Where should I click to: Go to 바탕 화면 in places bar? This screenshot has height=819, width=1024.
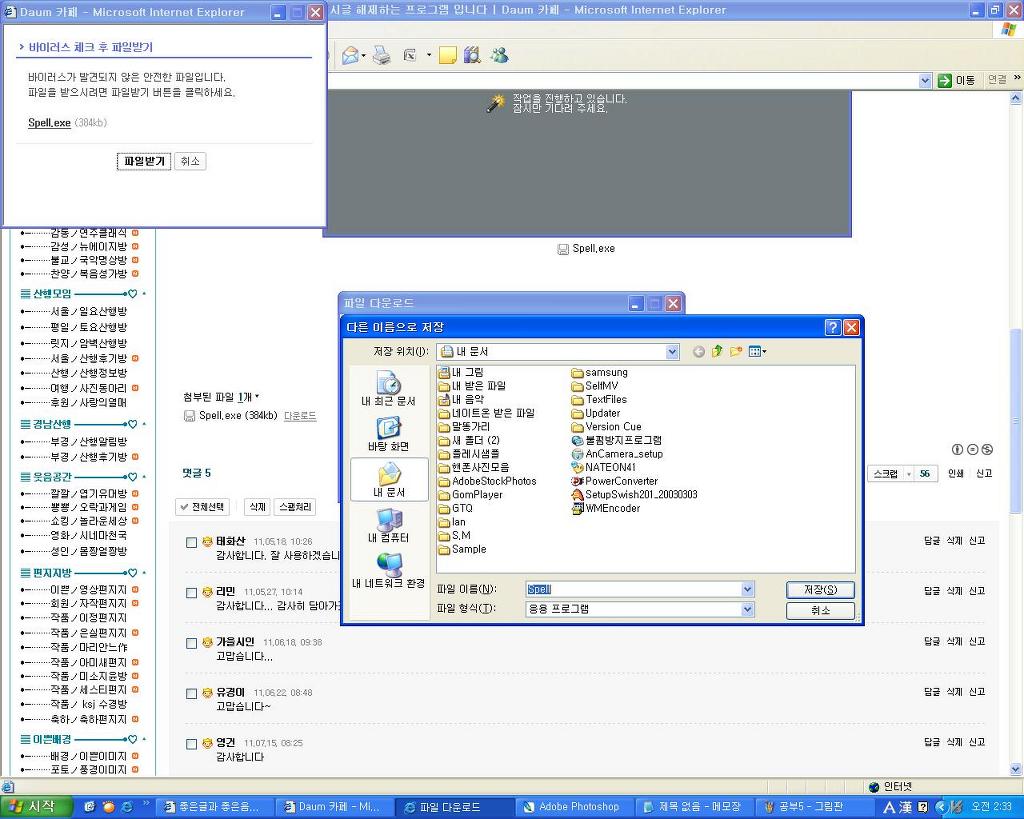click(388, 433)
